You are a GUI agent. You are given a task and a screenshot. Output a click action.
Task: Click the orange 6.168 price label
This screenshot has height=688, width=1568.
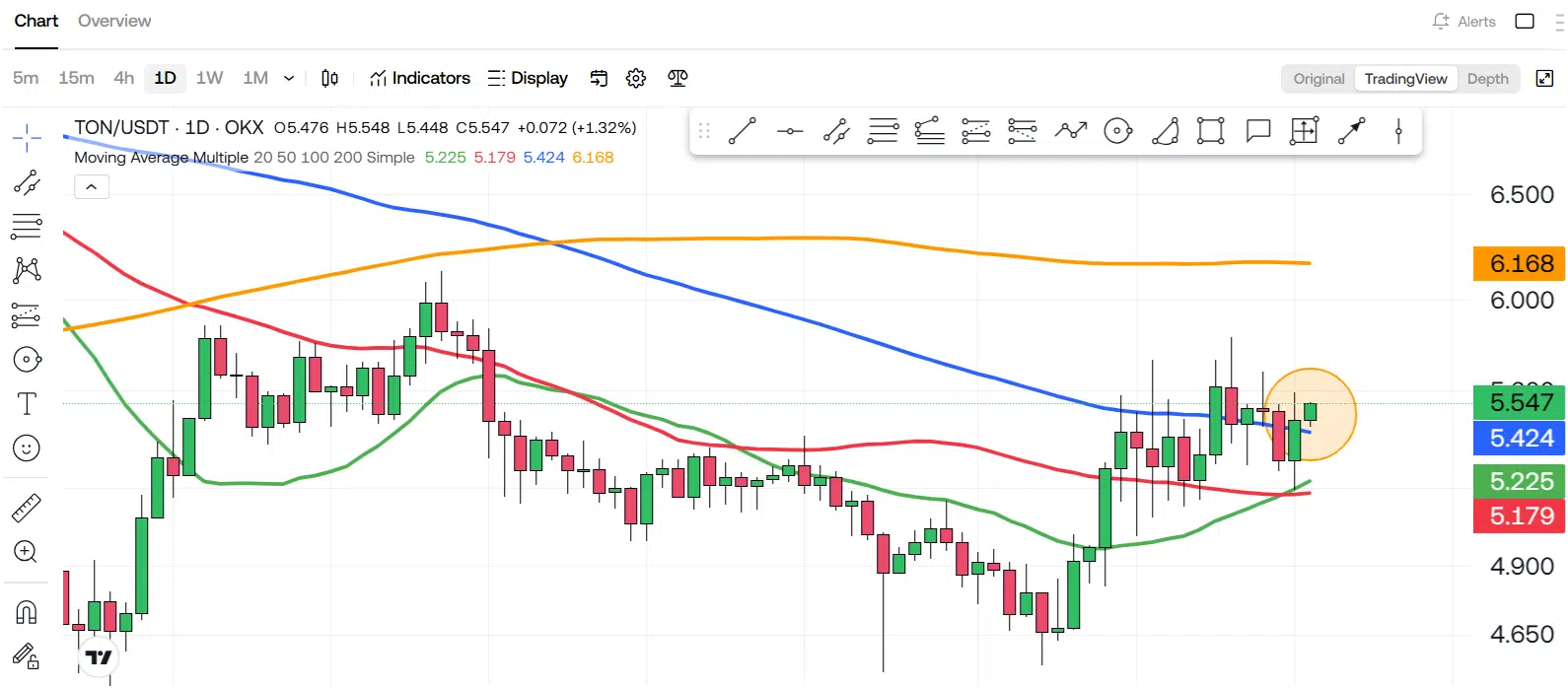tap(1519, 263)
